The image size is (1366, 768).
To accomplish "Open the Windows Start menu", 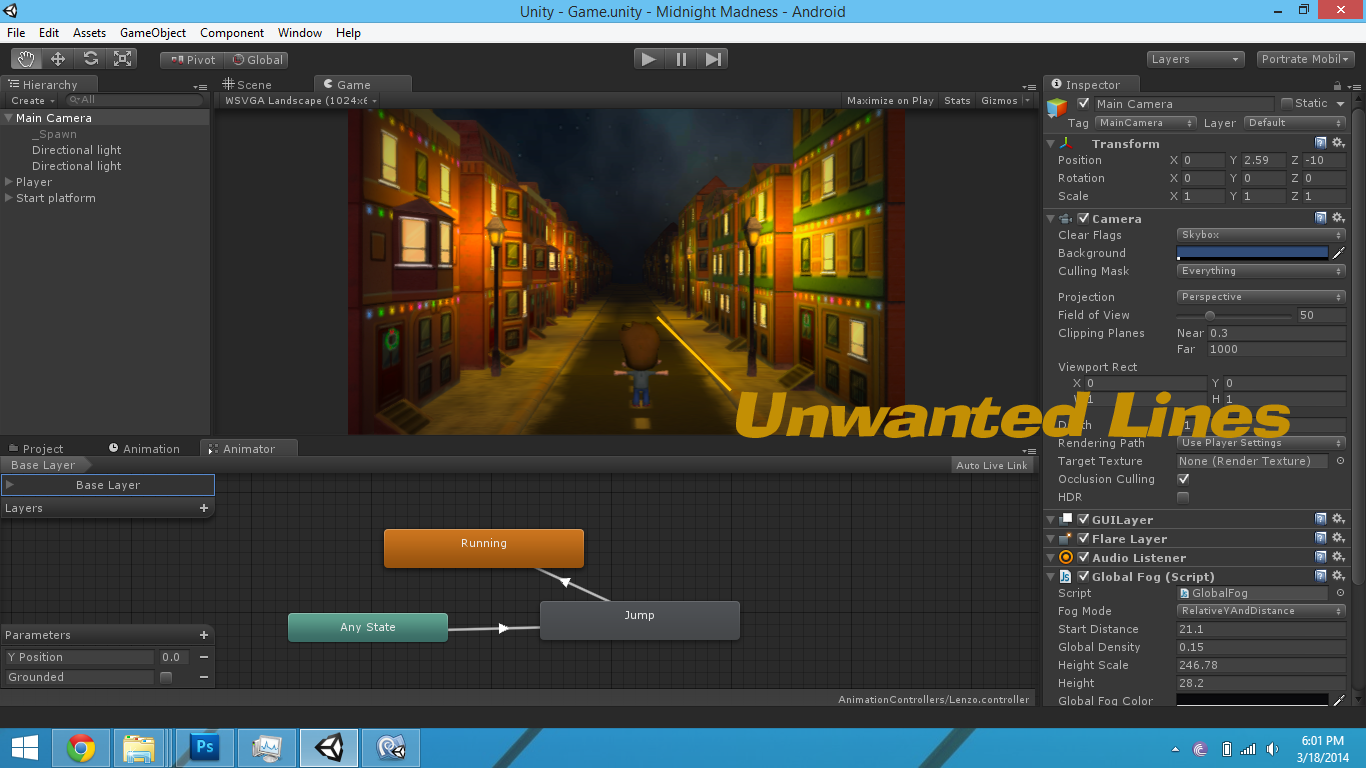I will 25,748.
